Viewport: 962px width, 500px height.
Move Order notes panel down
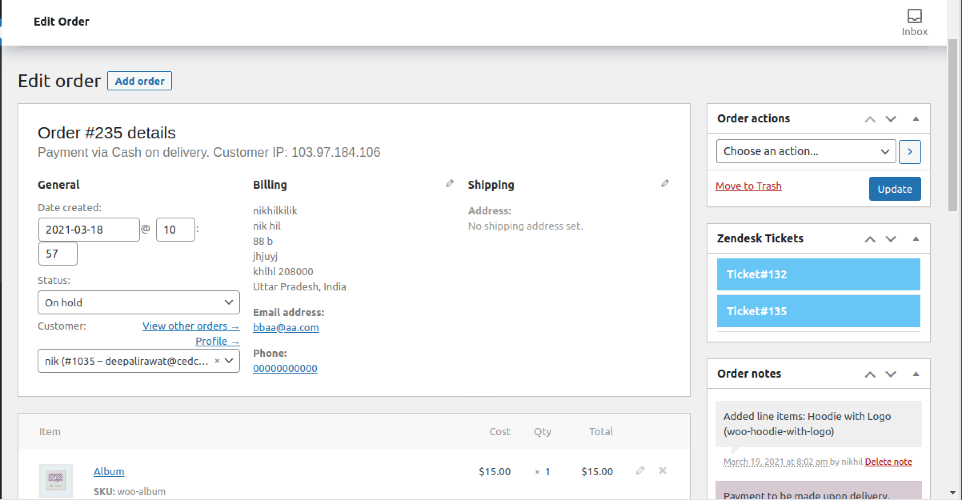891,374
